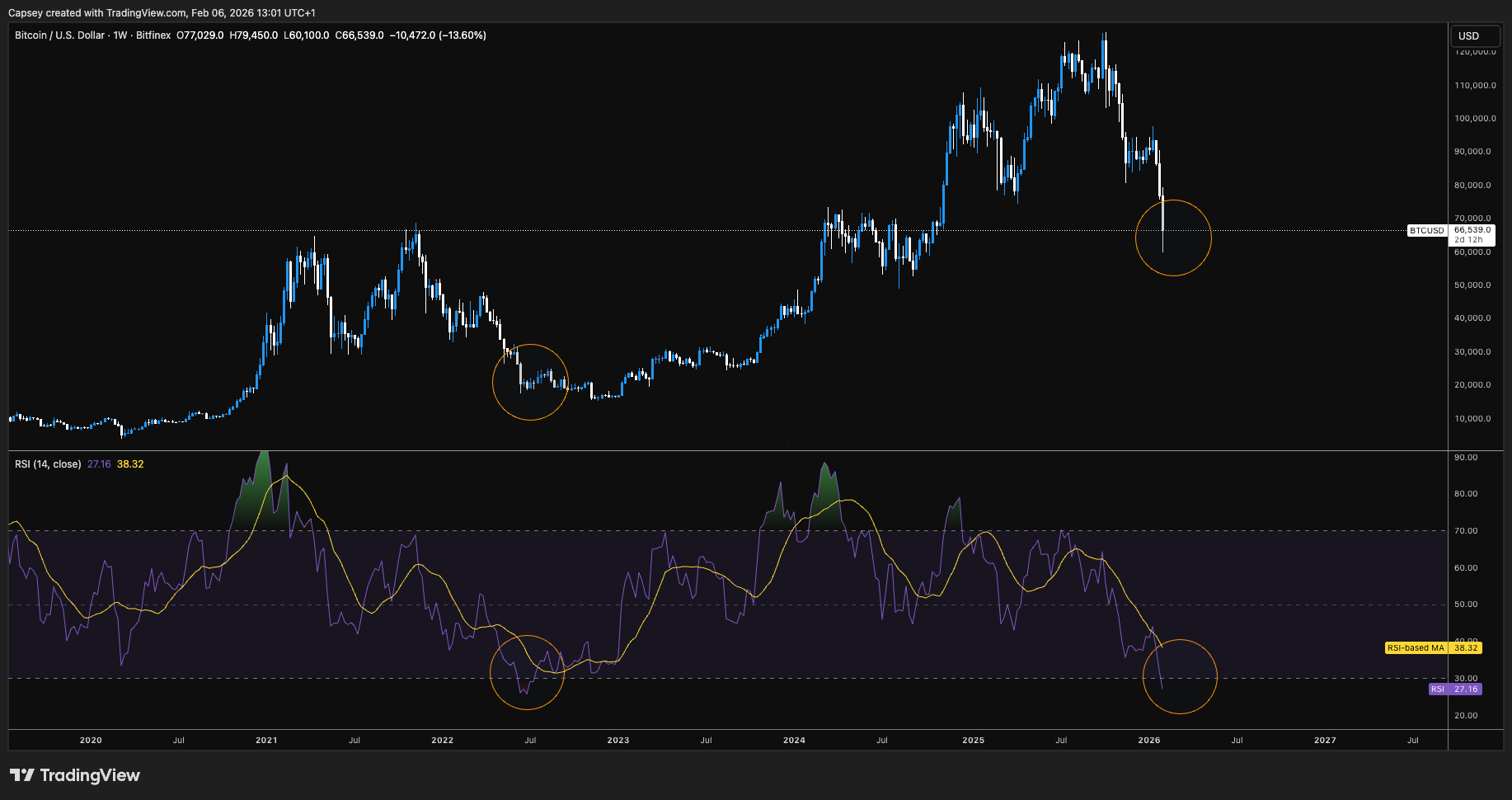Select the RSI (14, close) indicator label

point(48,464)
